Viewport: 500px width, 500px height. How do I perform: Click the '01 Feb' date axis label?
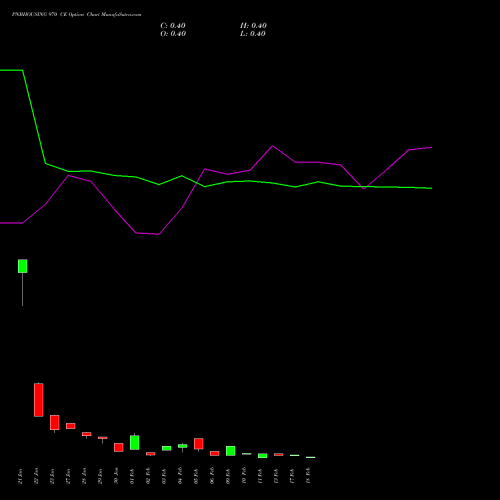click(132, 476)
